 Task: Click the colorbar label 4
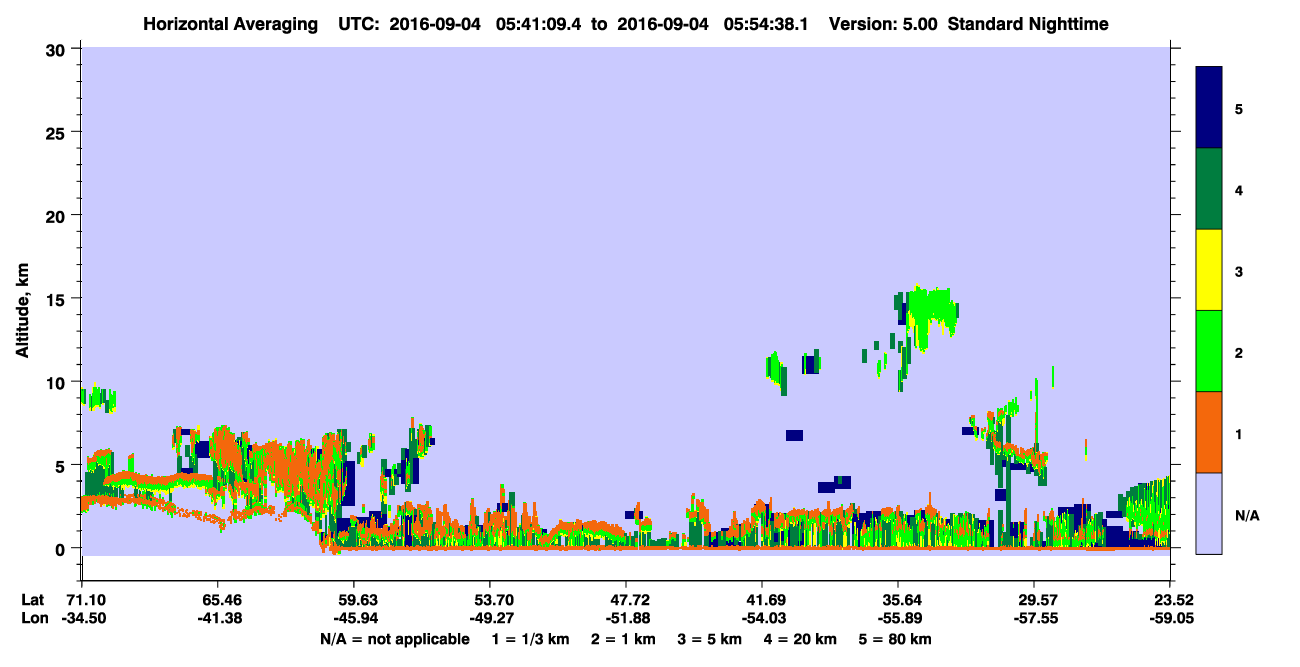pos(1239,189)
